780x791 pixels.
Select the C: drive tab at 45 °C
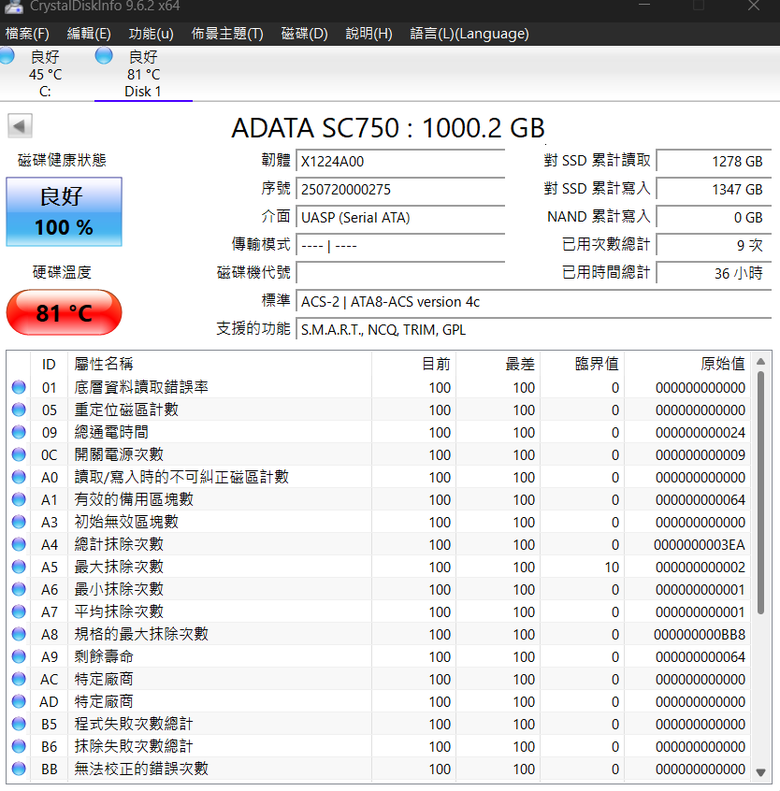44,73
